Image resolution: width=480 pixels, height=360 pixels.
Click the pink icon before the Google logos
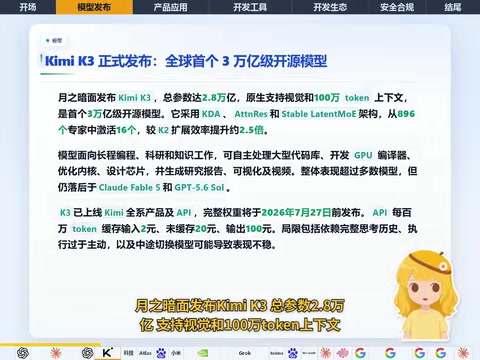342,353
